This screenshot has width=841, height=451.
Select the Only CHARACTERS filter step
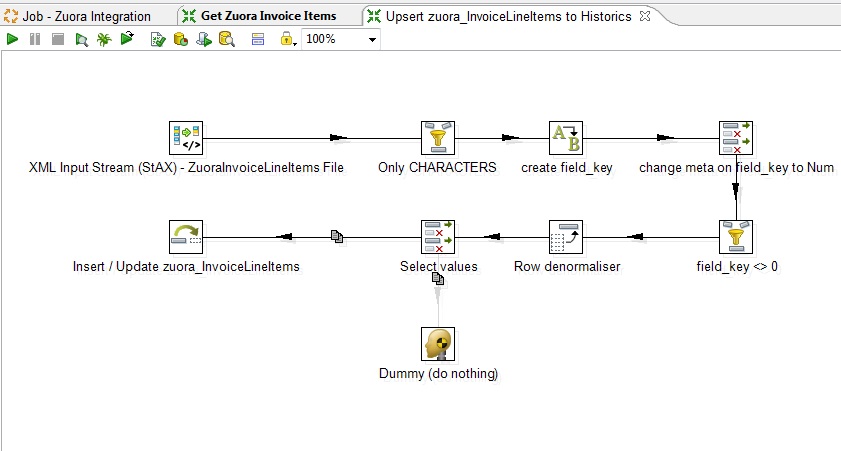pyautogui.click(x=437, y=139)
